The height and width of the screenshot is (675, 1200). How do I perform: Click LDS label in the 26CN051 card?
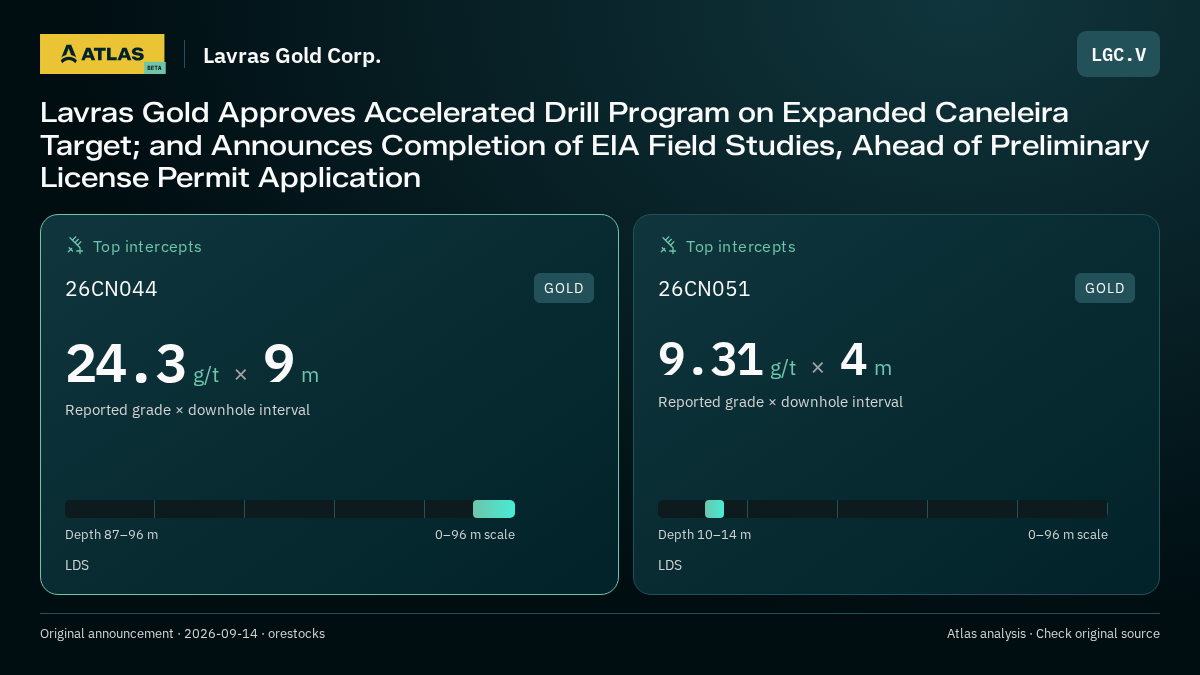(x=670, y=565)
